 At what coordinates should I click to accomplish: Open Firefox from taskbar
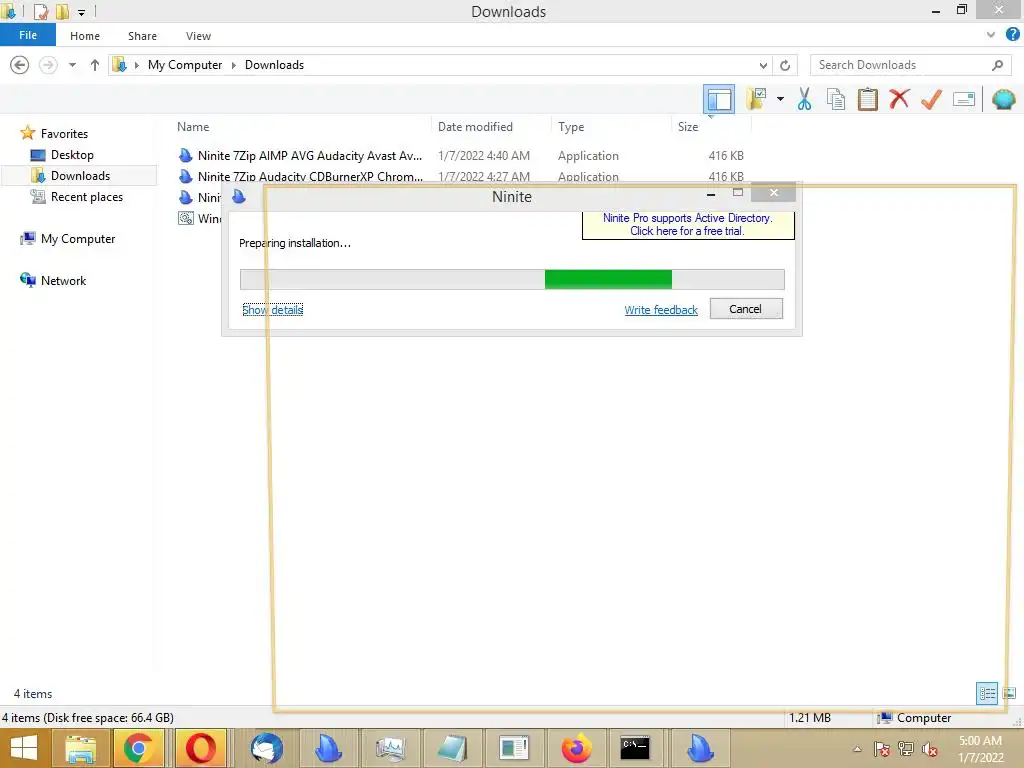click(x=576, y=748)
